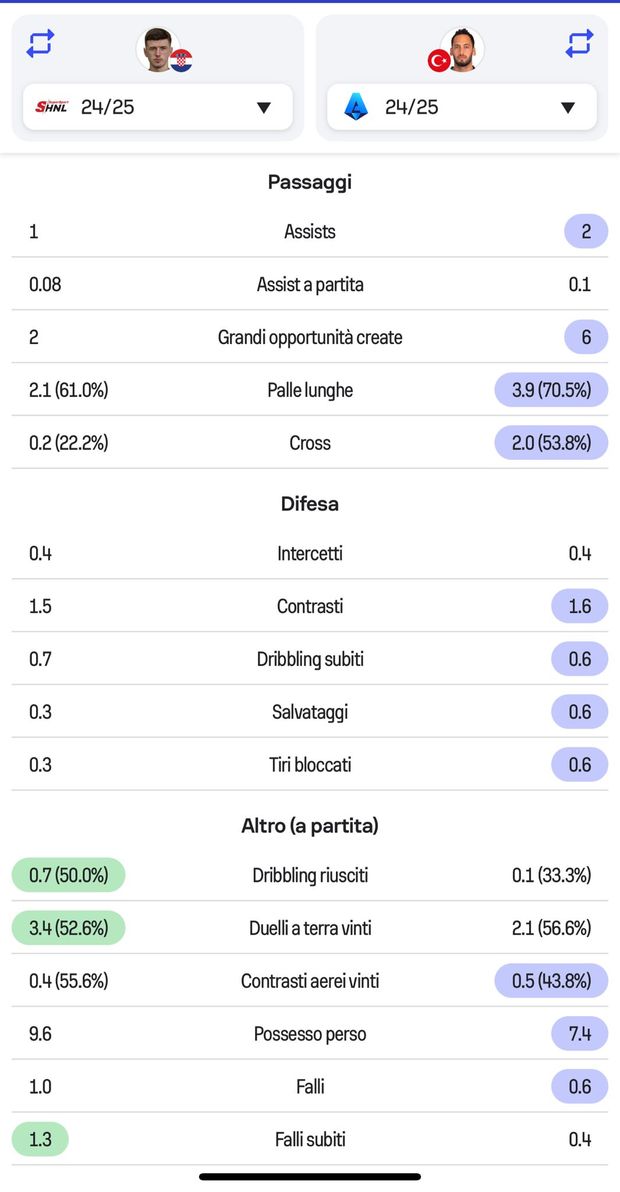Image resolution: width=620 pixels, height=1192 pixels.
Task: Tap the Difesa section heading
Action: [x=310, y=504]
